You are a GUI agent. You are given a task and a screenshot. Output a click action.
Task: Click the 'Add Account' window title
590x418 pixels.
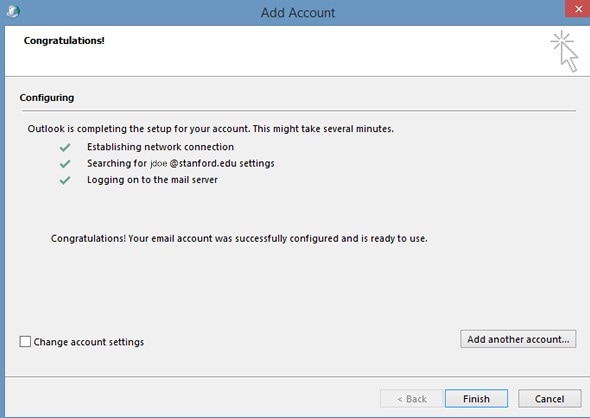coord(298,13)
